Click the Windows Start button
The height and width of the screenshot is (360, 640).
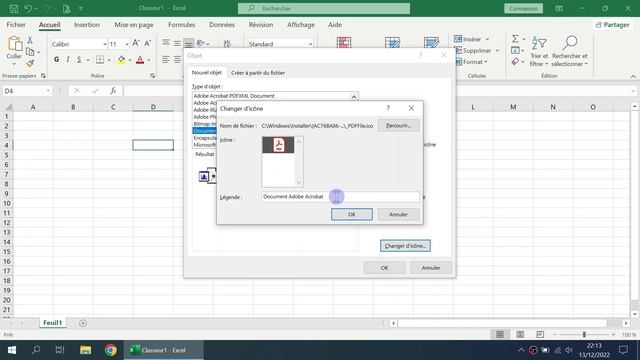pos(12,350)
